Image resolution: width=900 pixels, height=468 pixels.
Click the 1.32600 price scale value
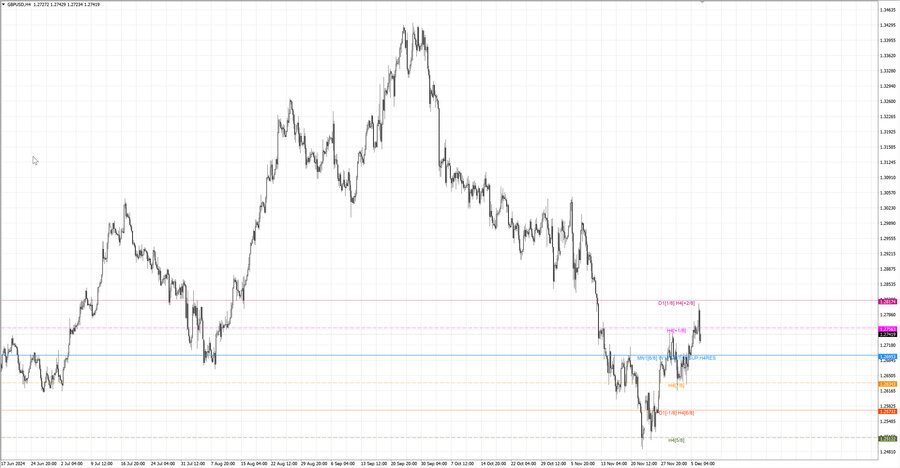coord(887,101)
